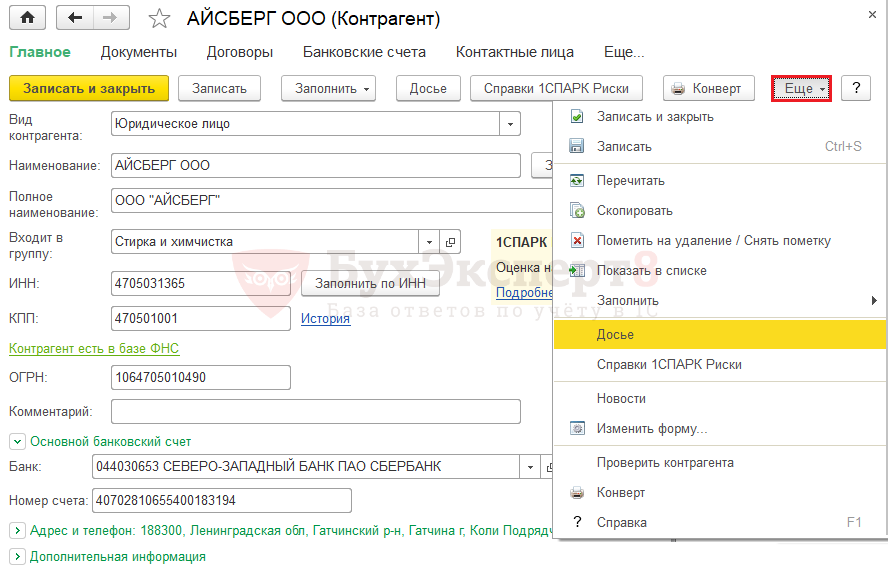Image resolution: width=888 pixels, height=568 pixels.
Task: Expand the Адрес и телефон section
Action: point(16,529)
